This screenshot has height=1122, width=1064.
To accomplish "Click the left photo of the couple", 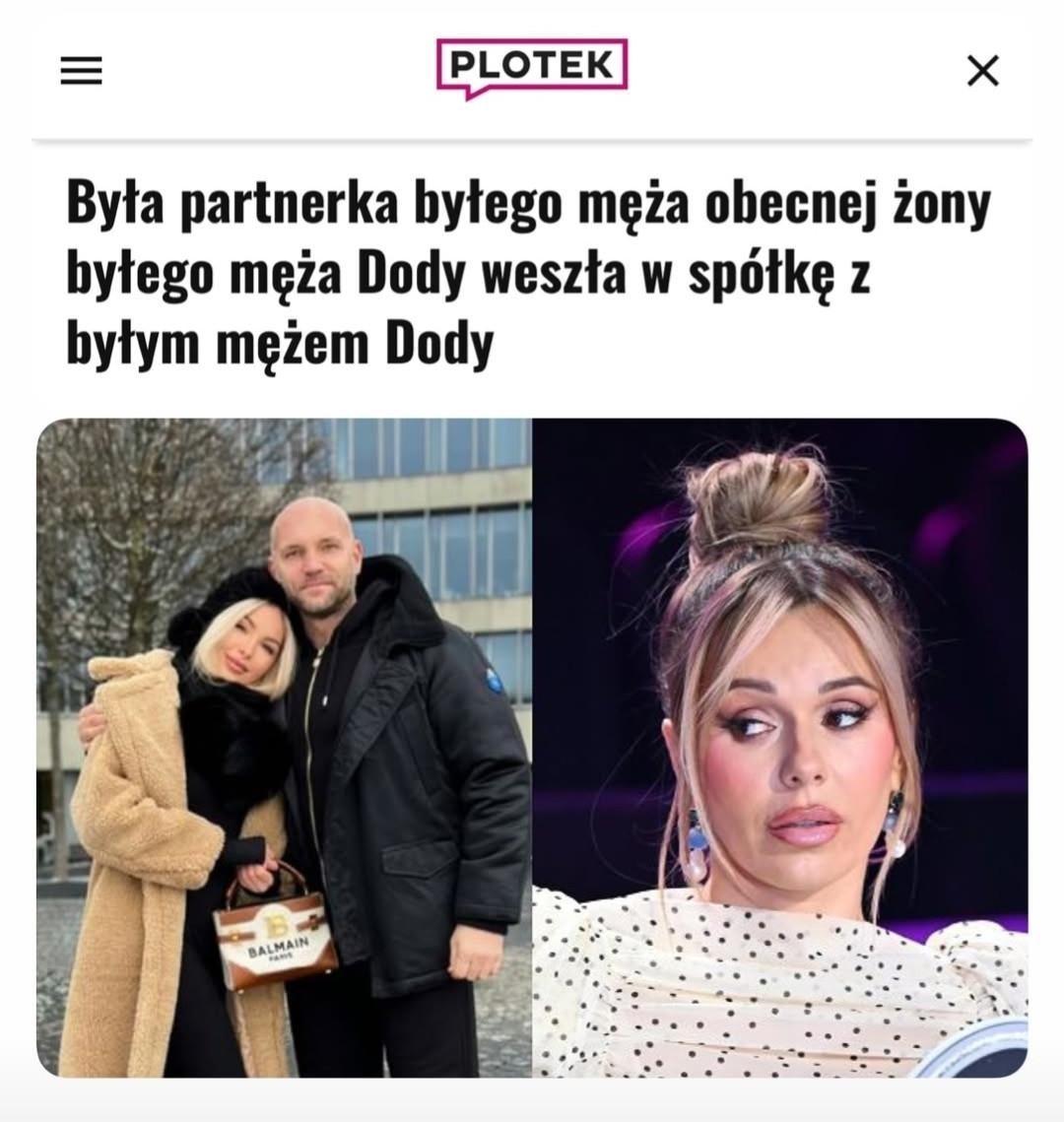I will click(284, 748).
